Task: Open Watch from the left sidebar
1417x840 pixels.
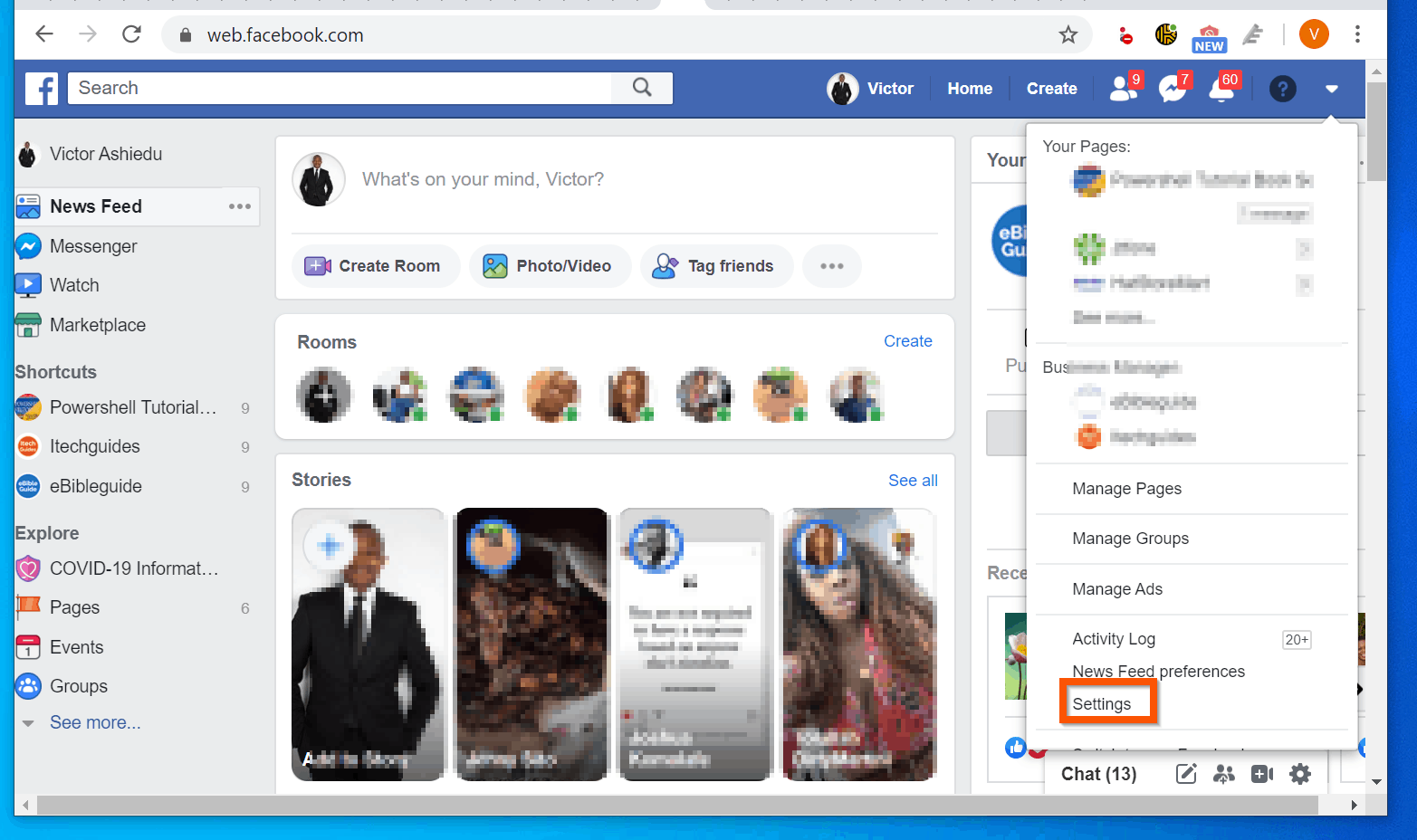Action: [75, 284]
